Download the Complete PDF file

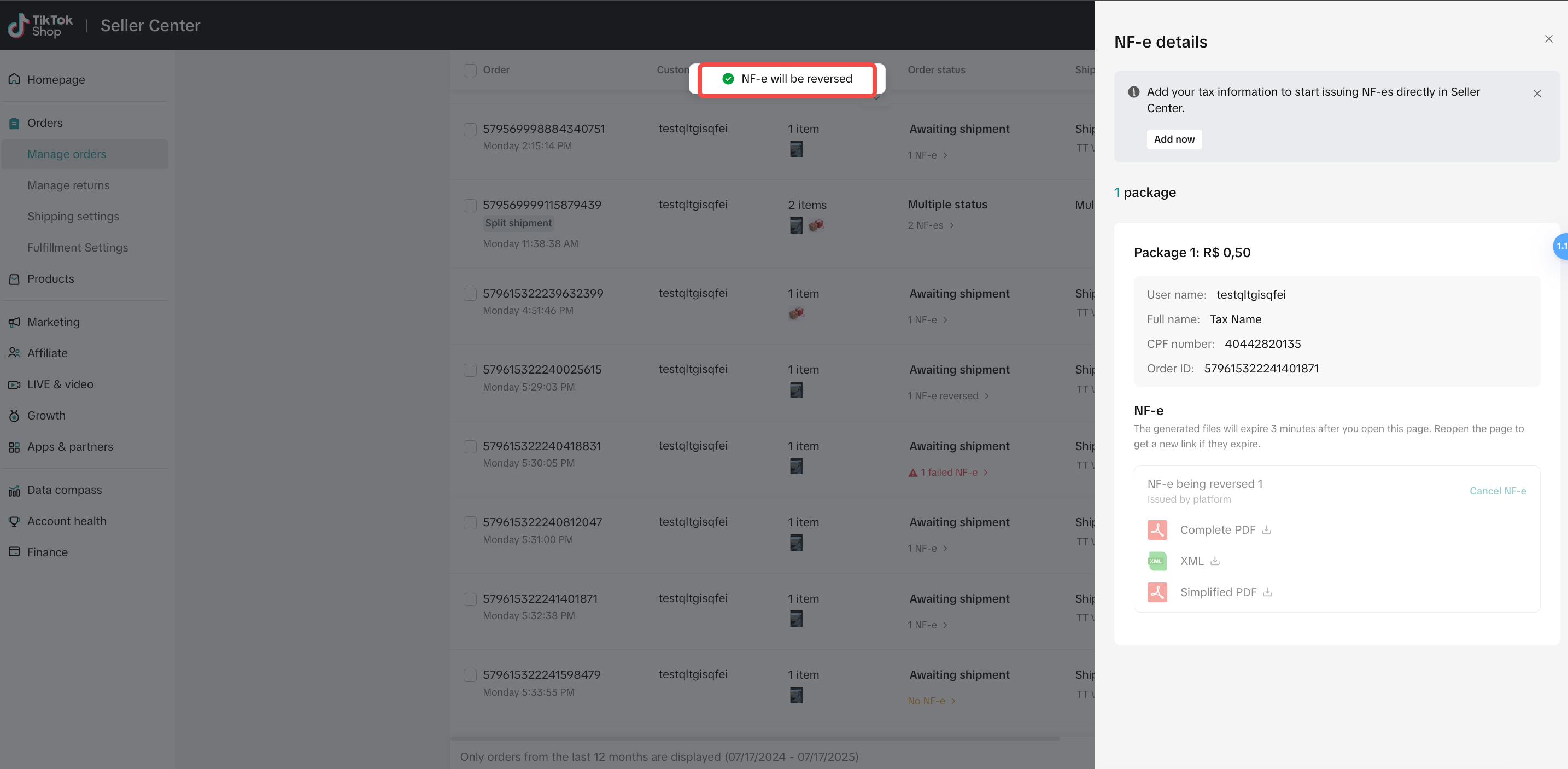1266,530
